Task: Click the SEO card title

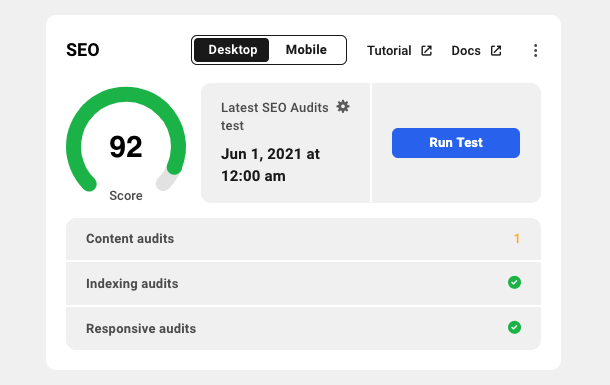Action: pyautogui.click(x=82, y=50)
